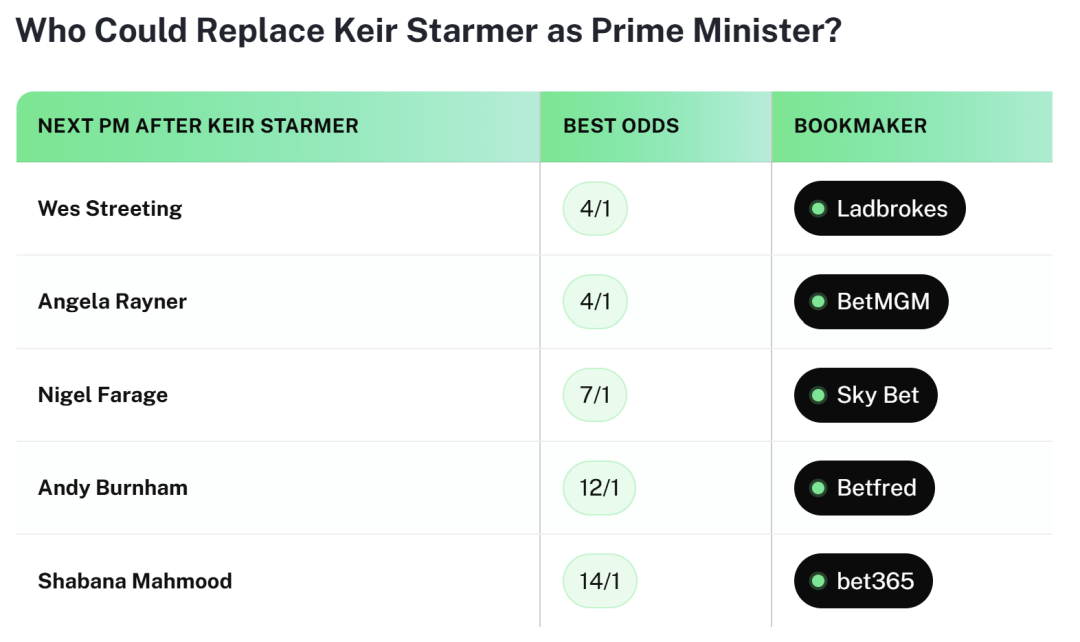Click the Betfred bookmaker button
The height and width of the screenshot is (642, 1080).
click(x=864, y=488)
